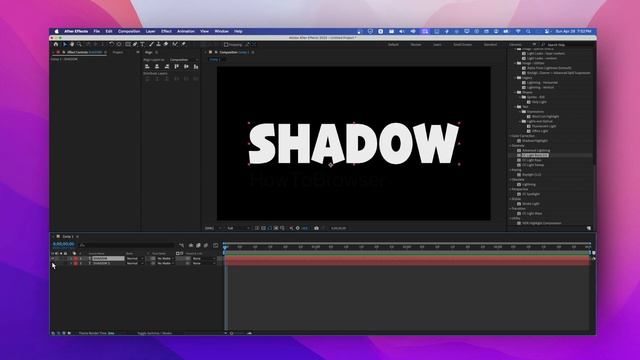Image resolution: width=640 pixels, height=360 pixels.
Task: Switch to the Review workspace
Action: (x=416, y=44)
